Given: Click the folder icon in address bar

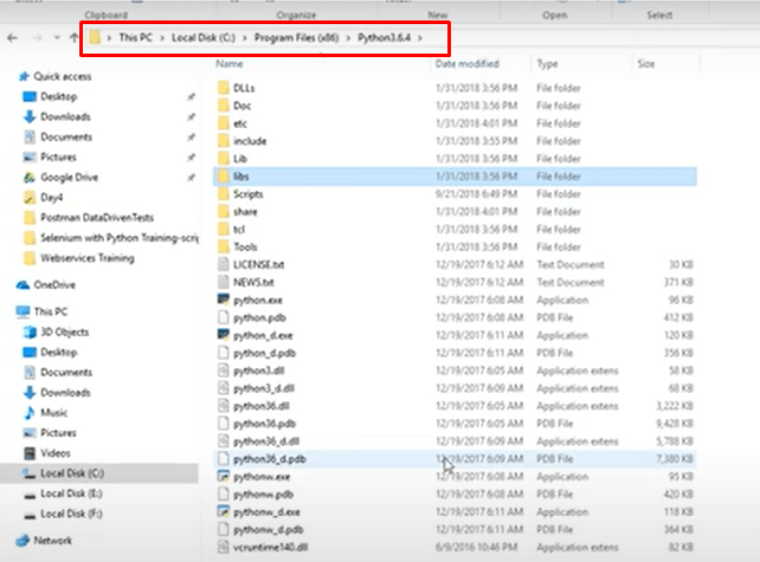Looking at the screenshot, I should pyautogui.click(x=95, y=37).
